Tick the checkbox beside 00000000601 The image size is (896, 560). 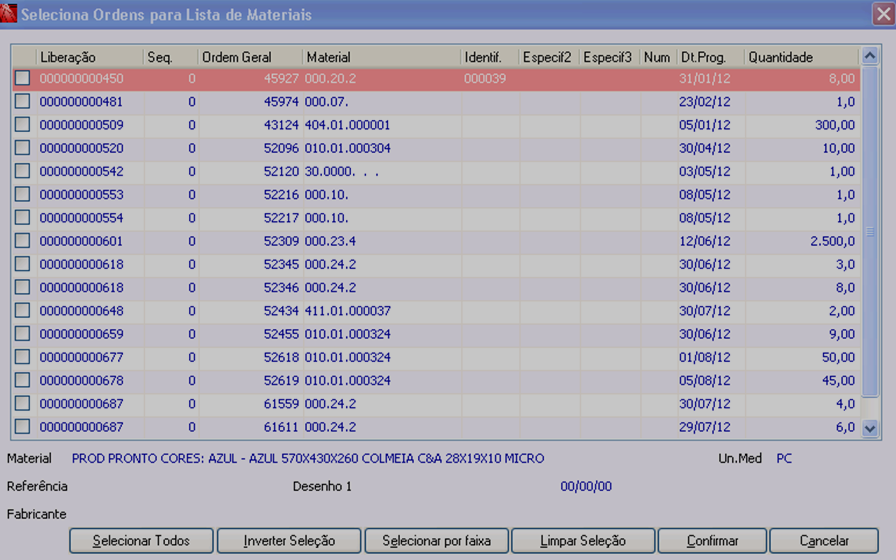(22, 241)
